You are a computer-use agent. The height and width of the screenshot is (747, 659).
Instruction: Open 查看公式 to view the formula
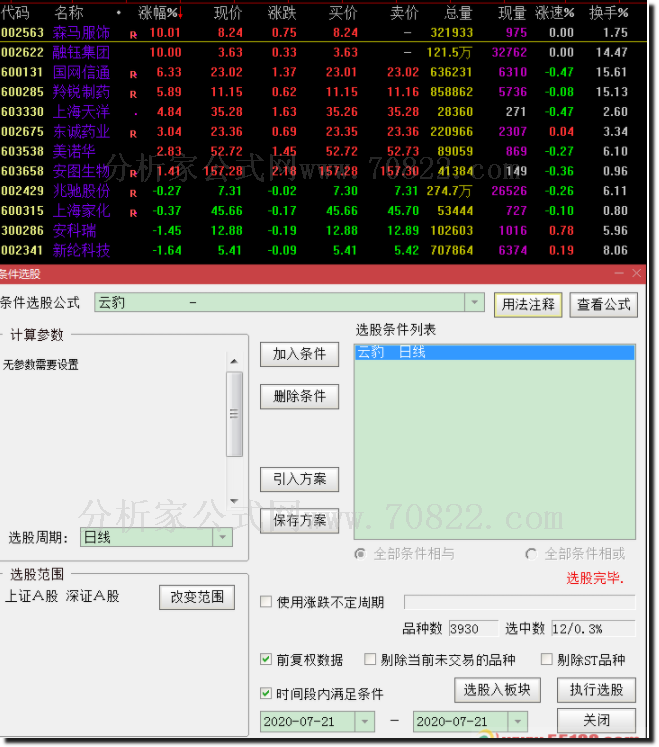click(604, 305)
